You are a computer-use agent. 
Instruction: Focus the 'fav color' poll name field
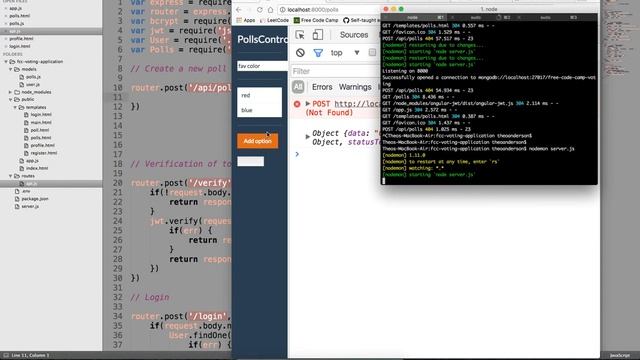coord(262,66)
